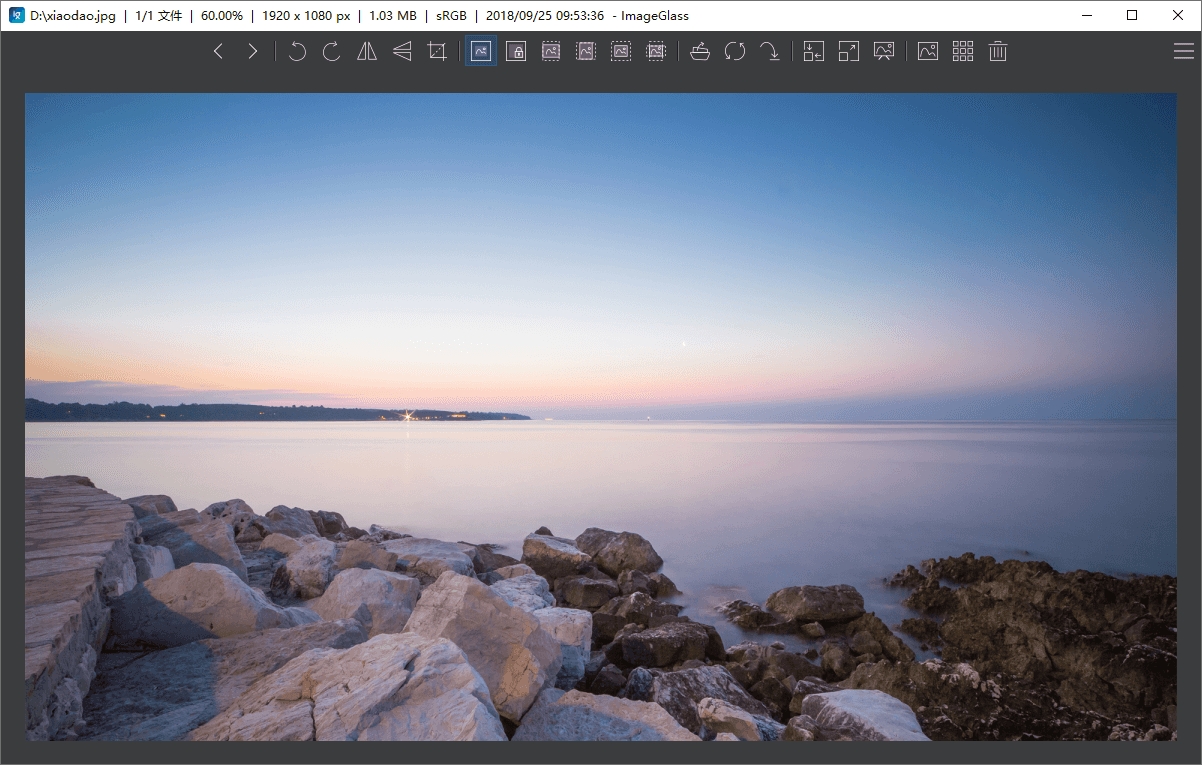Open the main hamburger menu
This screenshot has width=1202, height=765.
(1184, 51)
